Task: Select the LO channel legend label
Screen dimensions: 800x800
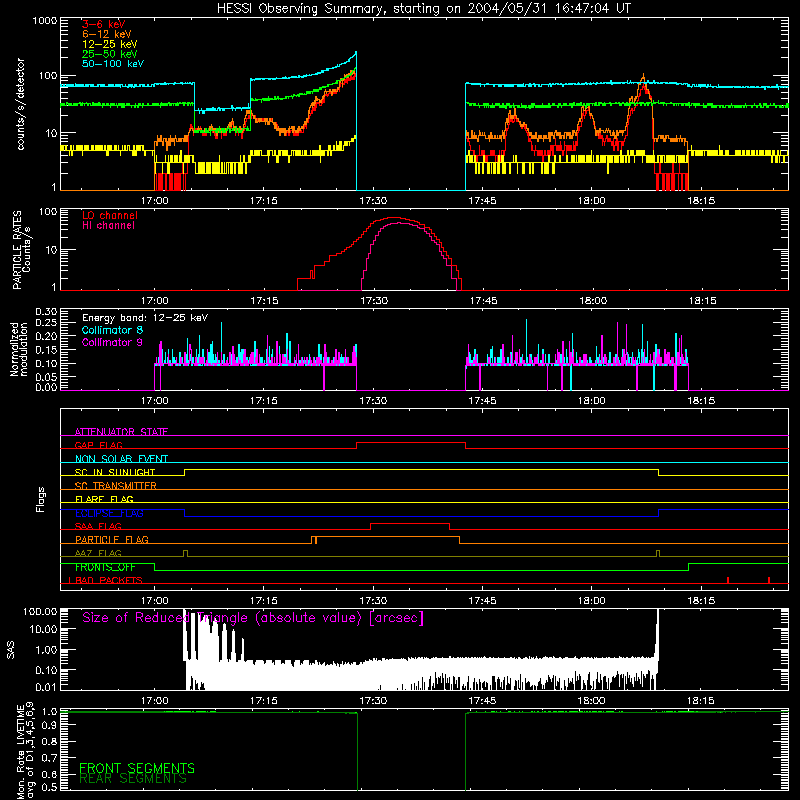Action: pos(110,215)
